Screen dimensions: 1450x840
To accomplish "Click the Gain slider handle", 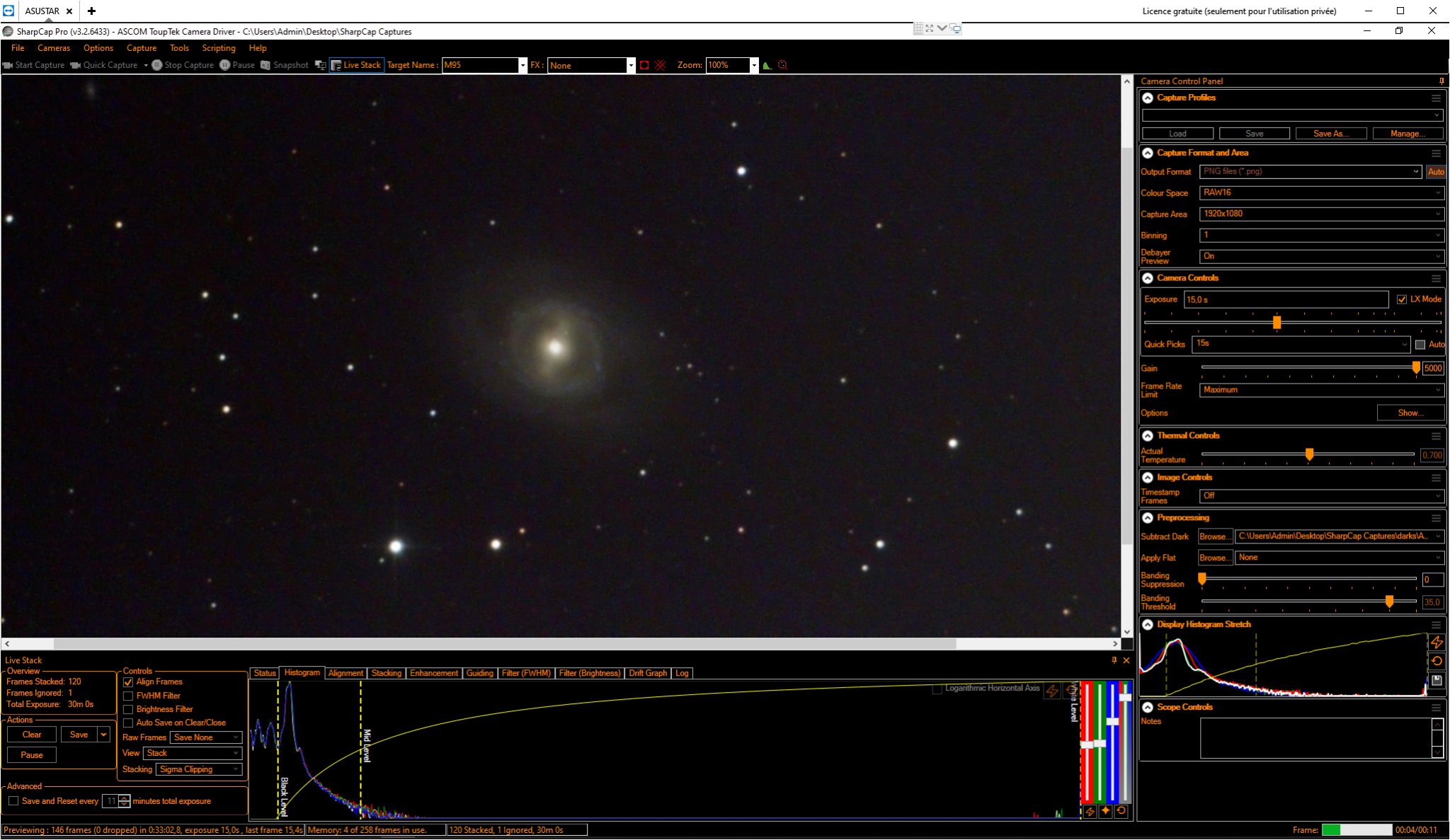I will coord(1416,368).
